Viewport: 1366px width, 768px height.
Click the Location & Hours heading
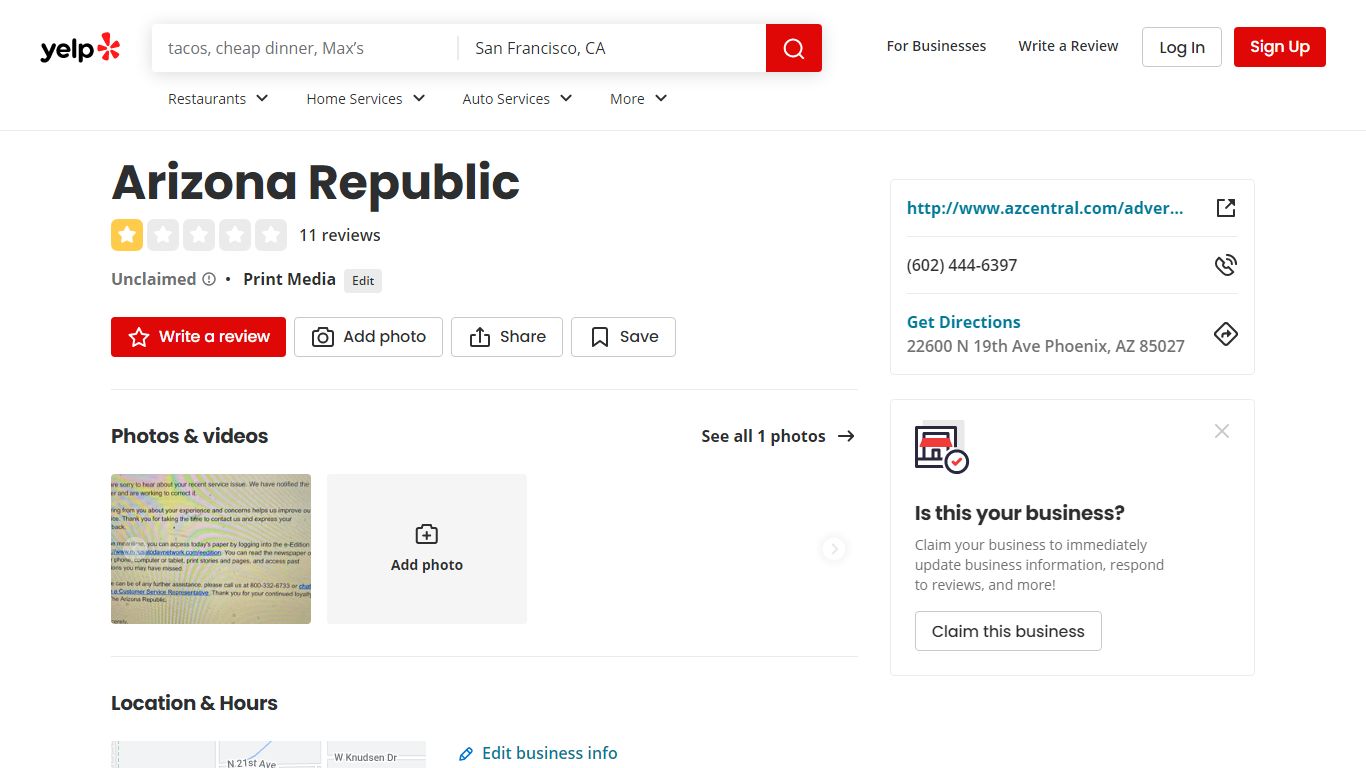point(194,703)
